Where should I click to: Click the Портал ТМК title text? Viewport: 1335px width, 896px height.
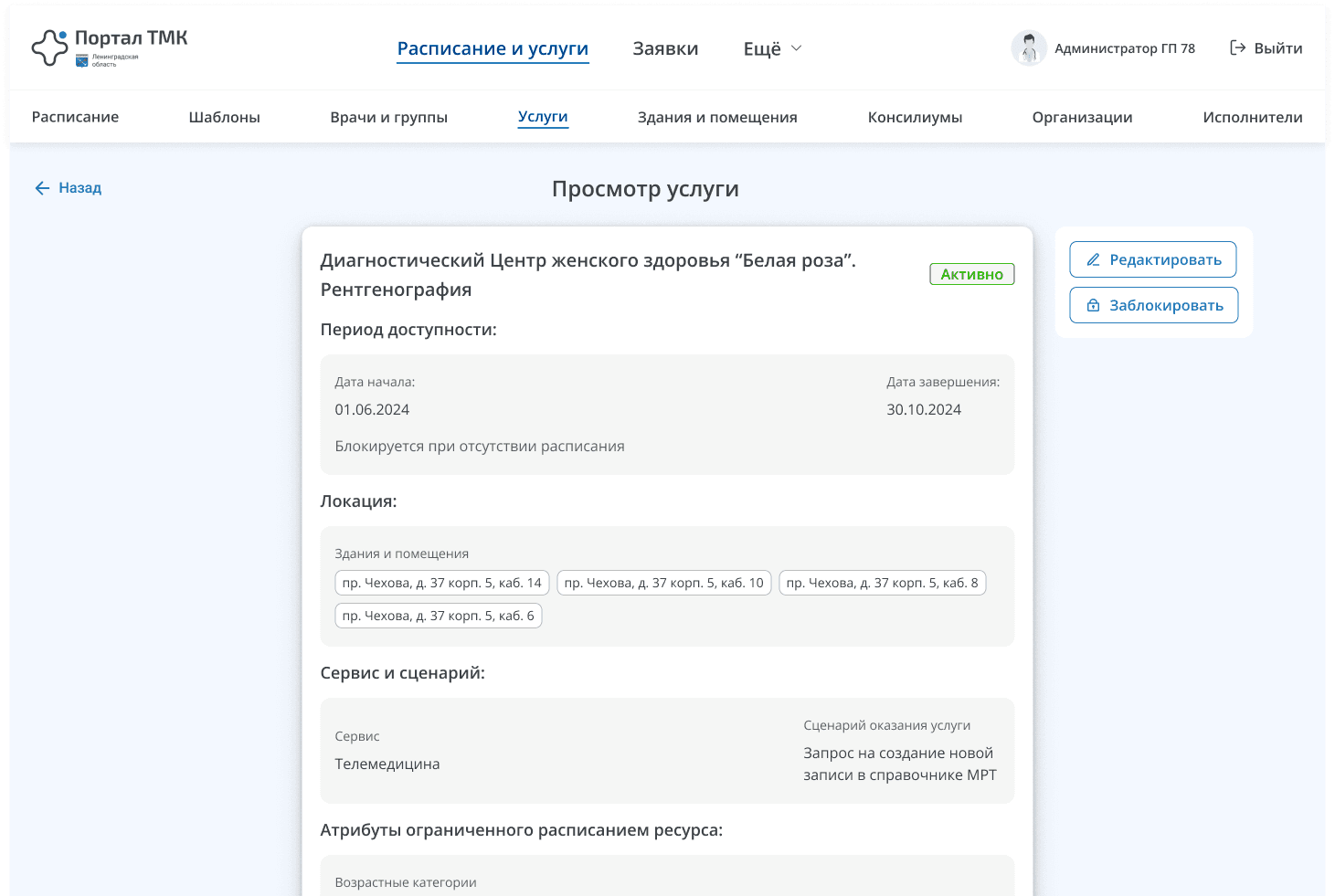click(x=132, y=38)
